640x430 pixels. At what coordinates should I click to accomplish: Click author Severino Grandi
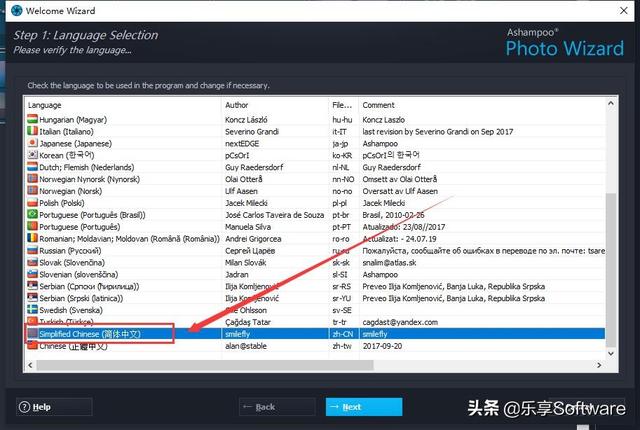pos(252,131)
